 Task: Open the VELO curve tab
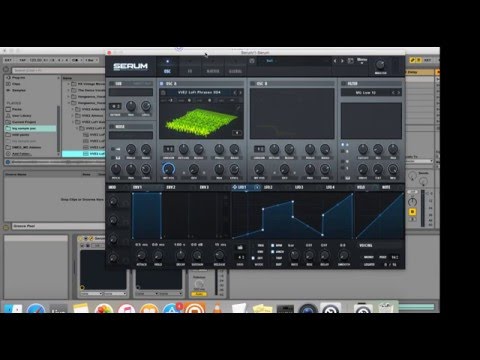361,187
